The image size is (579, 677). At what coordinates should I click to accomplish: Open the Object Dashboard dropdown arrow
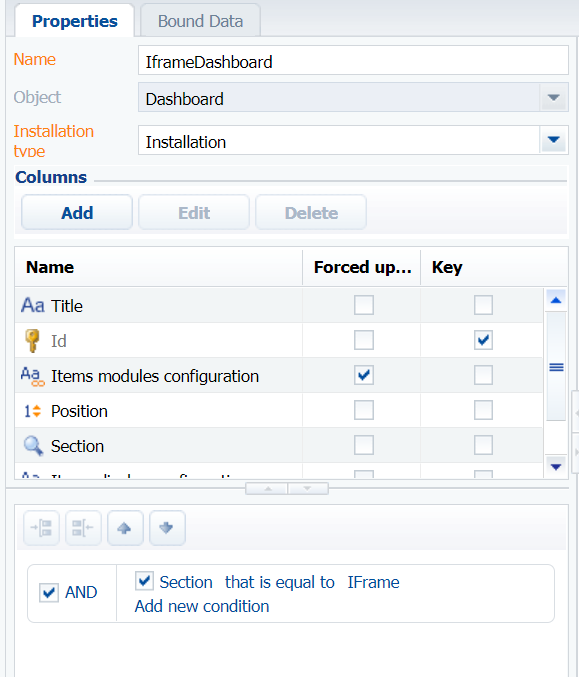point(554,98)
